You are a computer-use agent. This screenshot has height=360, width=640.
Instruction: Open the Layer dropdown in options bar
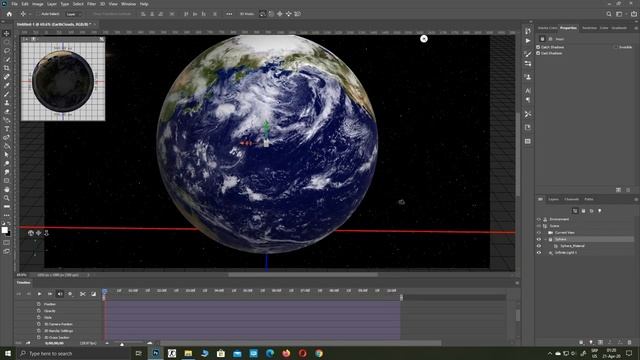pos(73,14)
